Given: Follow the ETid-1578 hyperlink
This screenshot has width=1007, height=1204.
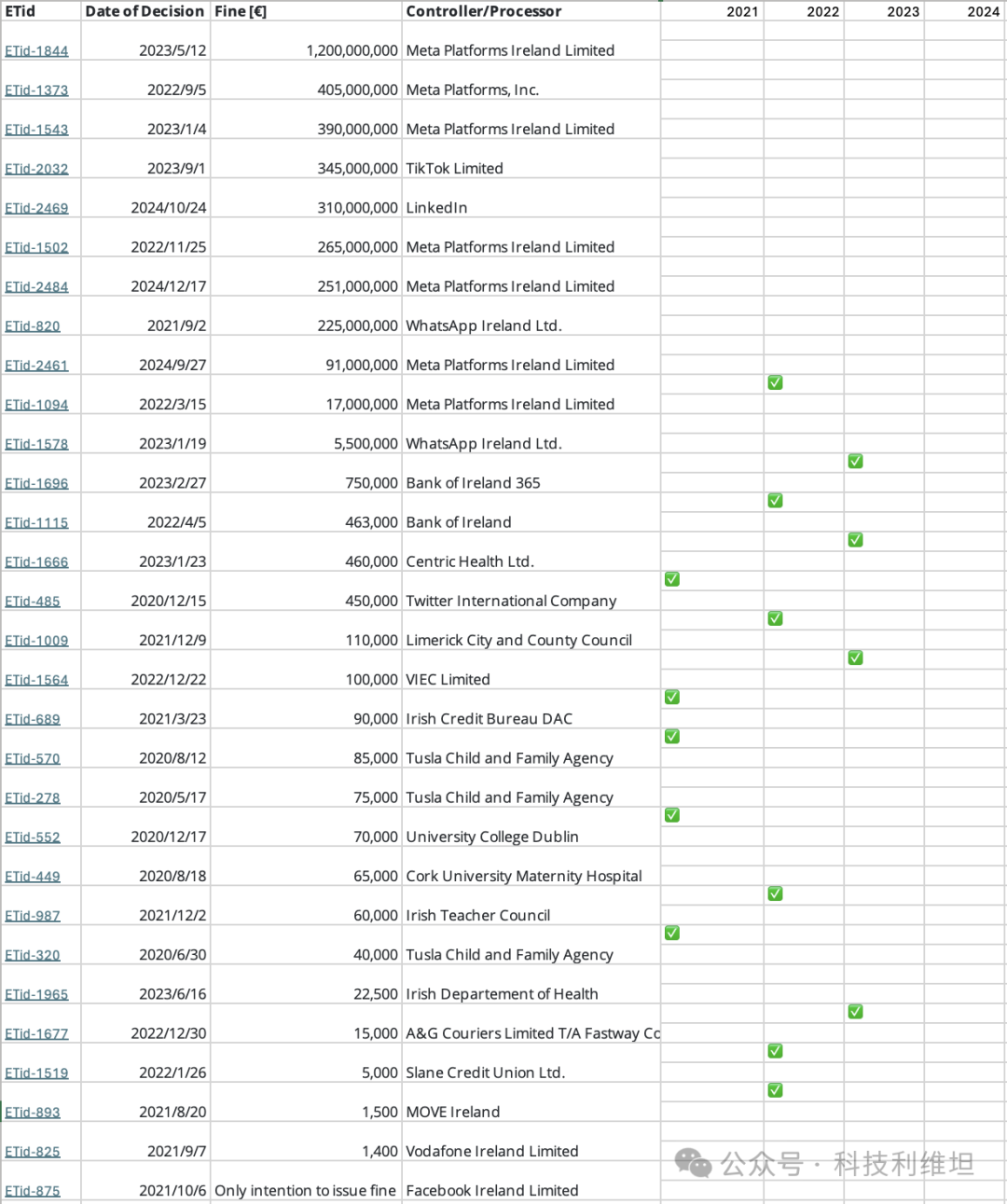Looking at the screenshot, I should coord(36,443).
